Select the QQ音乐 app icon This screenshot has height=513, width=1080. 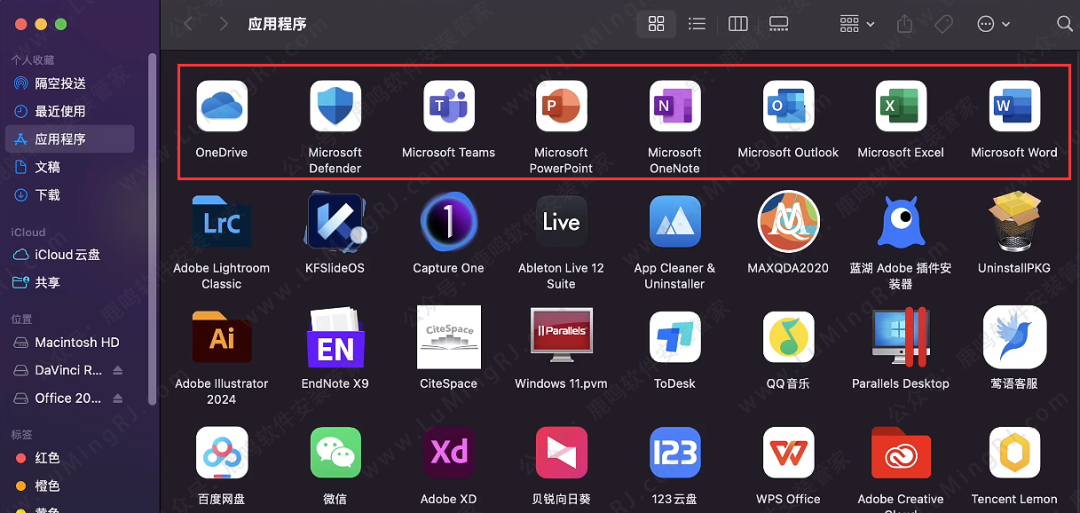pos(788,337)
